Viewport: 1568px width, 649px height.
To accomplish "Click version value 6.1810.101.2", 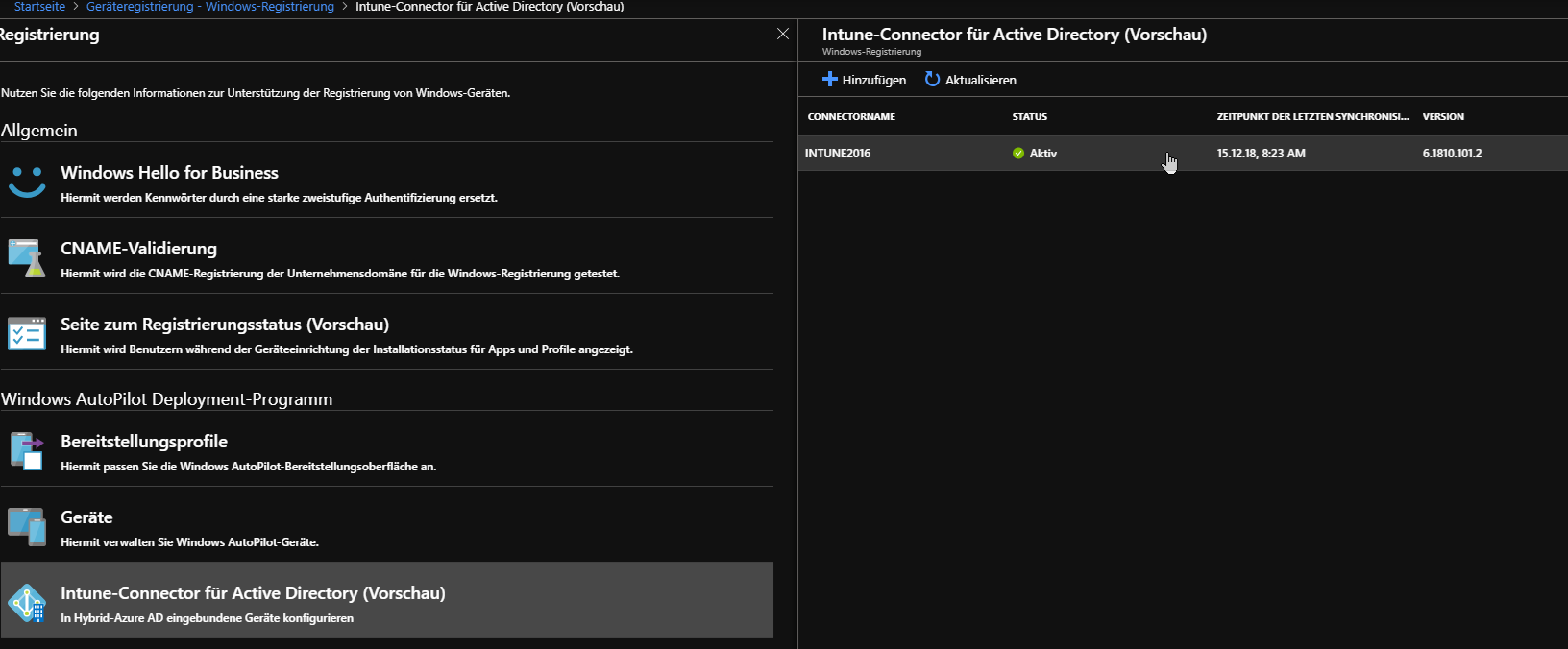I will point(1453,153).
